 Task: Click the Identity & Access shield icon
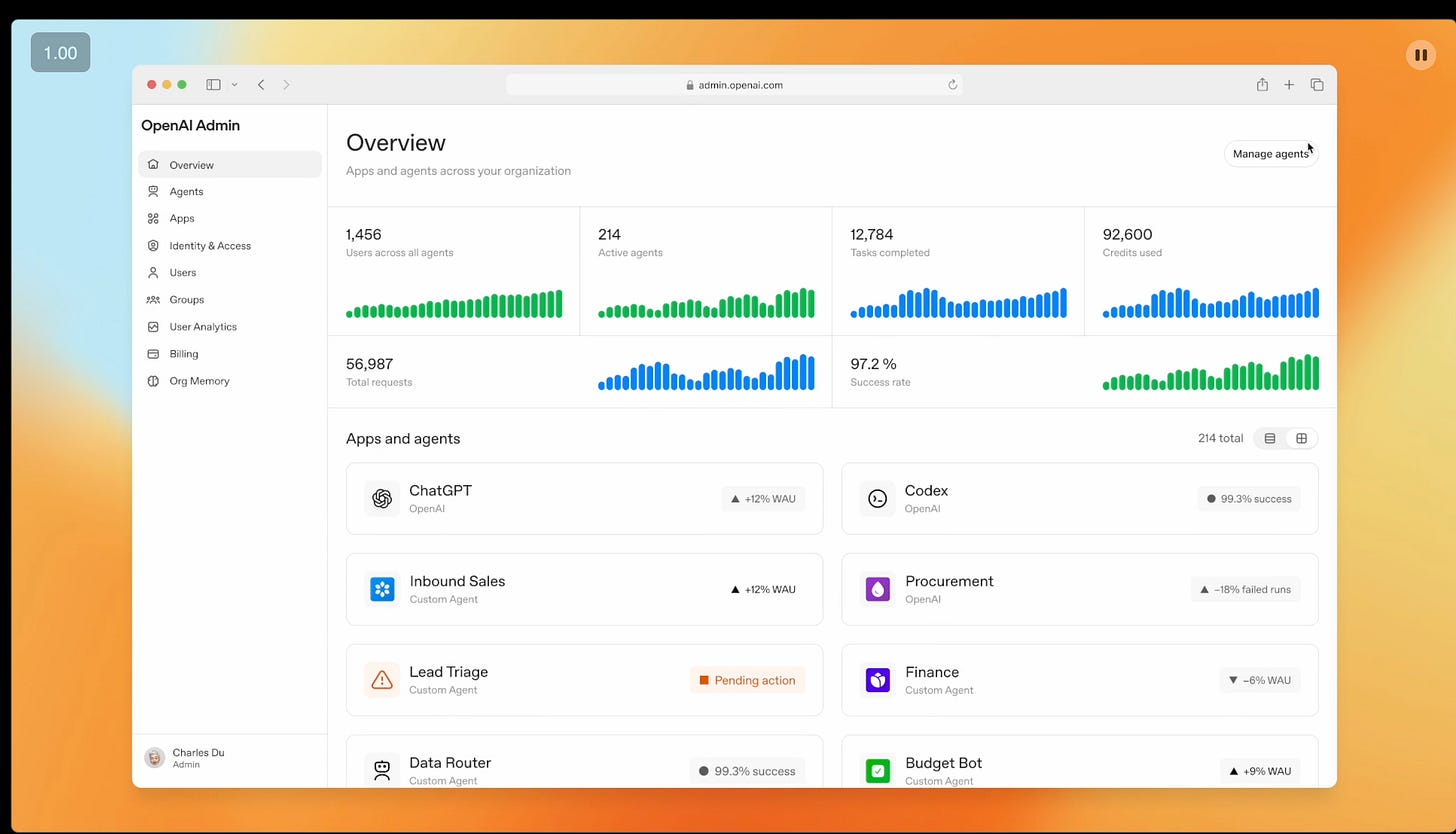click(153, 245)
